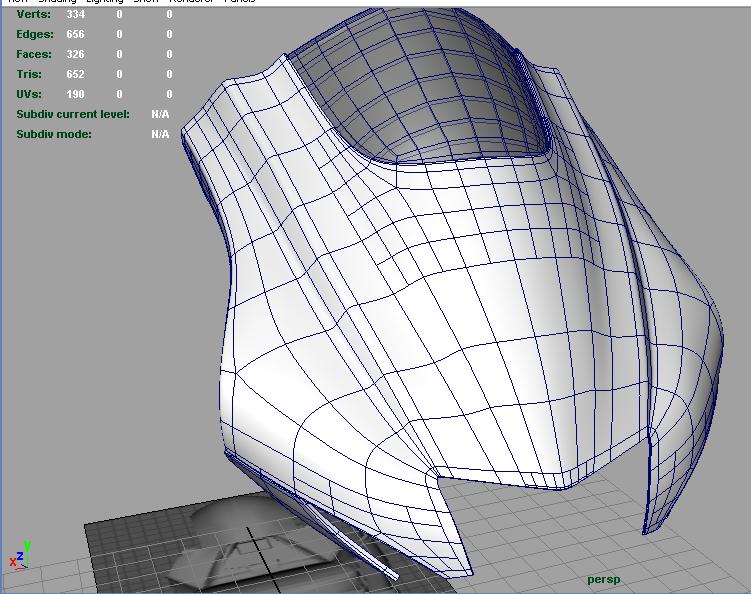Click N/A beside Subdiv current level
This screenshot has height=594, width=751.
pyautogui.click(x=160, y=114)
